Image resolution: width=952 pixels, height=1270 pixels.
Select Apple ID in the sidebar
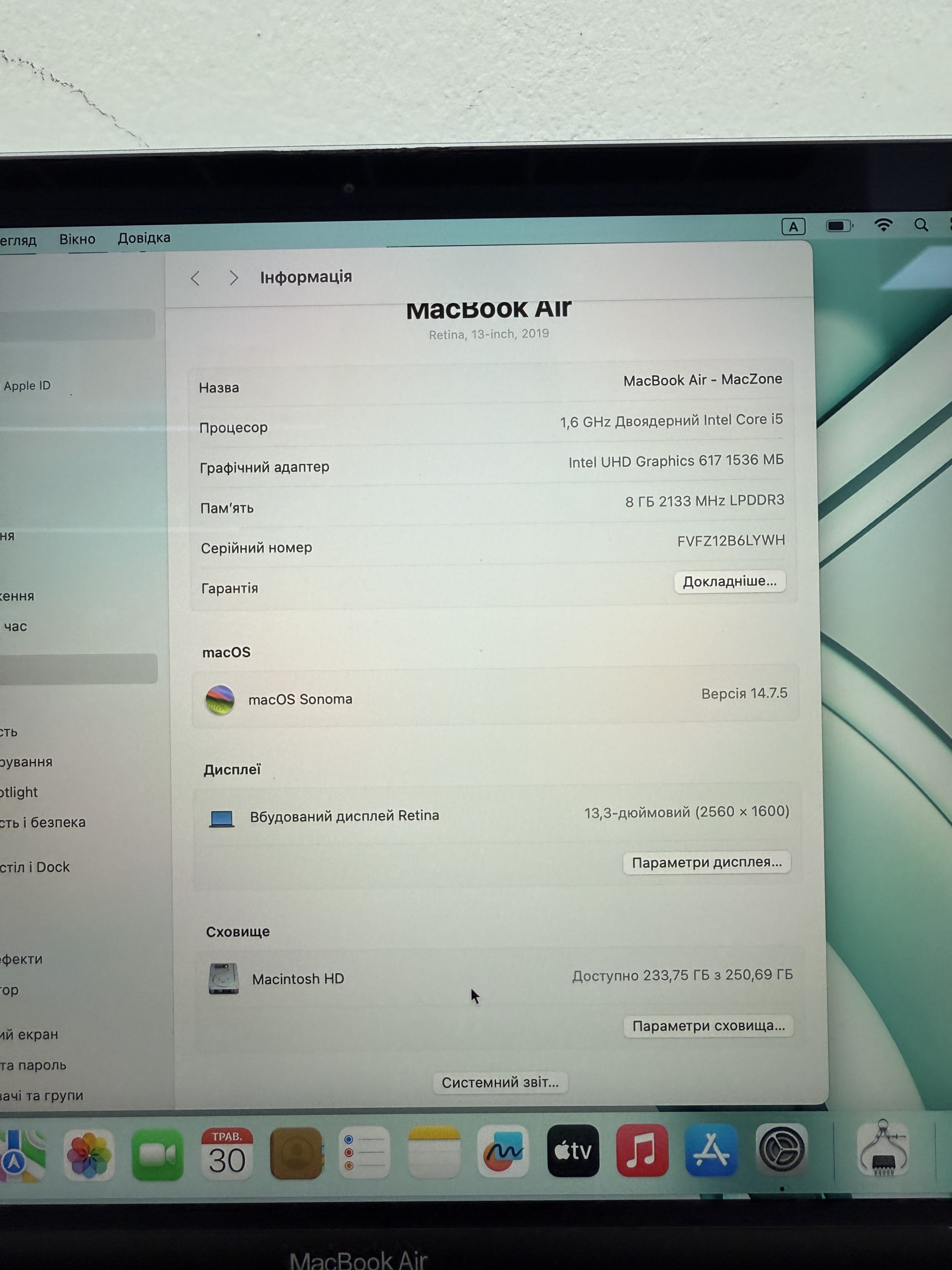coord(27,386)
